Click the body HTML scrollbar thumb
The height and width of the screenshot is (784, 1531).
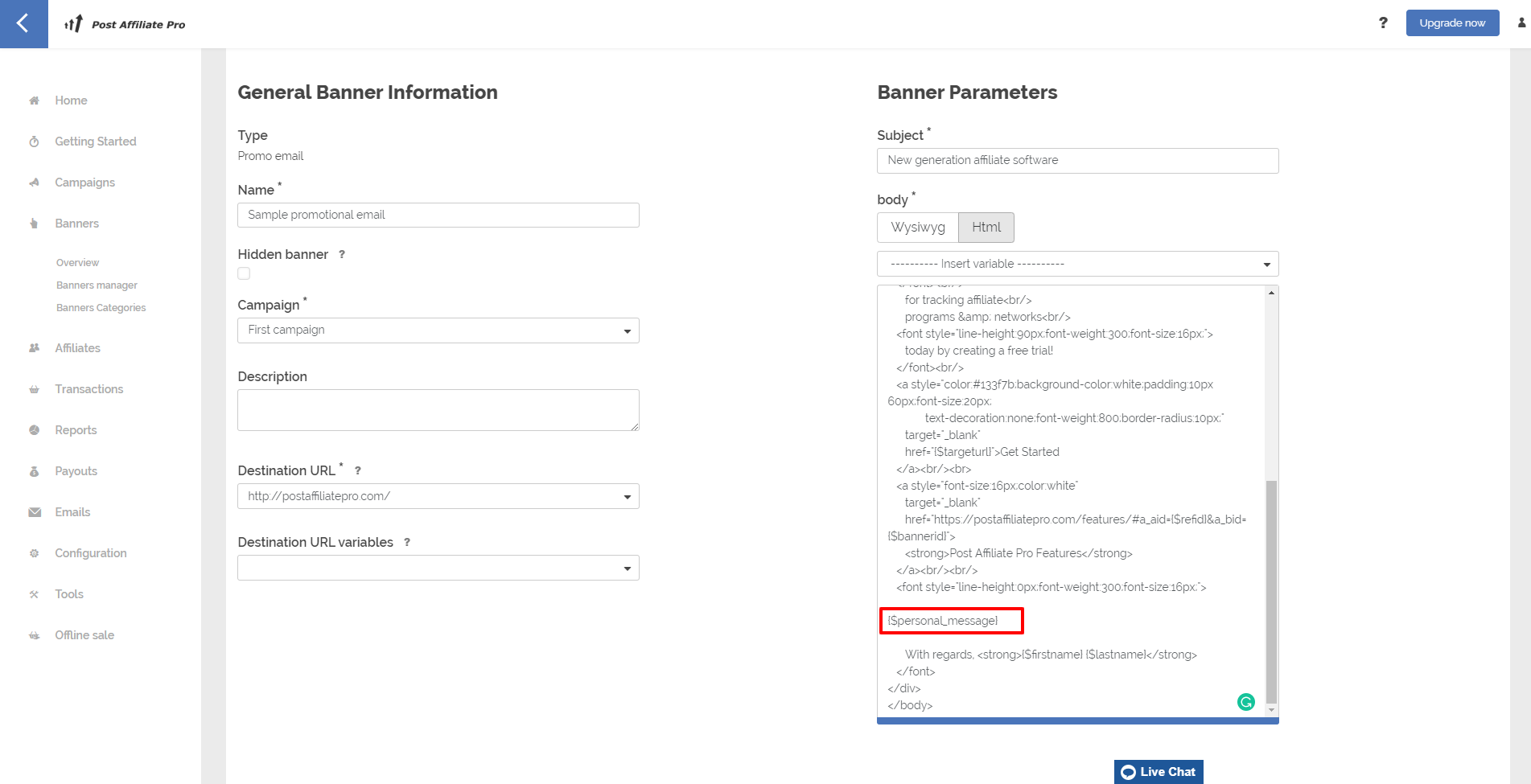[x=1271, y=591]
